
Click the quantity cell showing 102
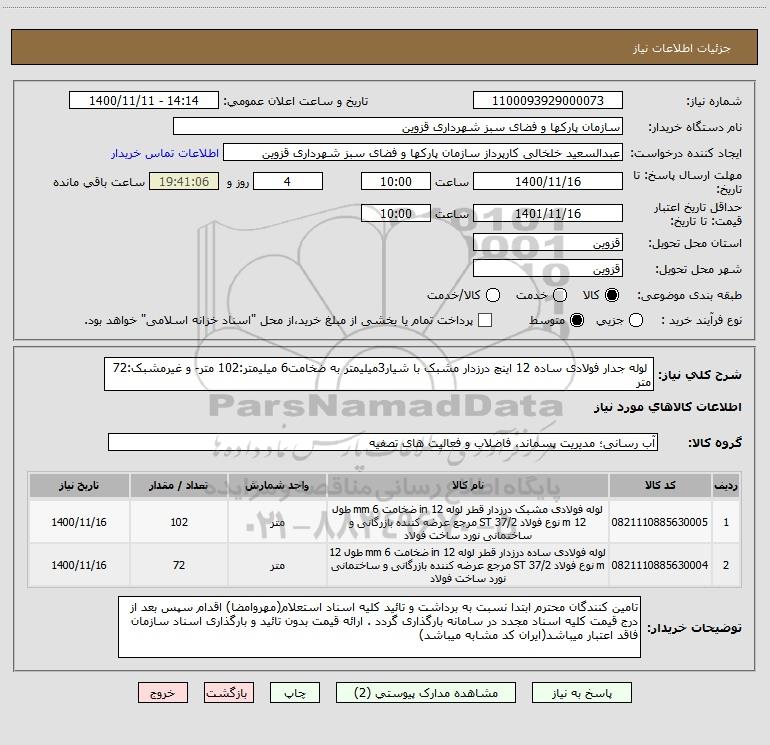click(x=179, y=522)
